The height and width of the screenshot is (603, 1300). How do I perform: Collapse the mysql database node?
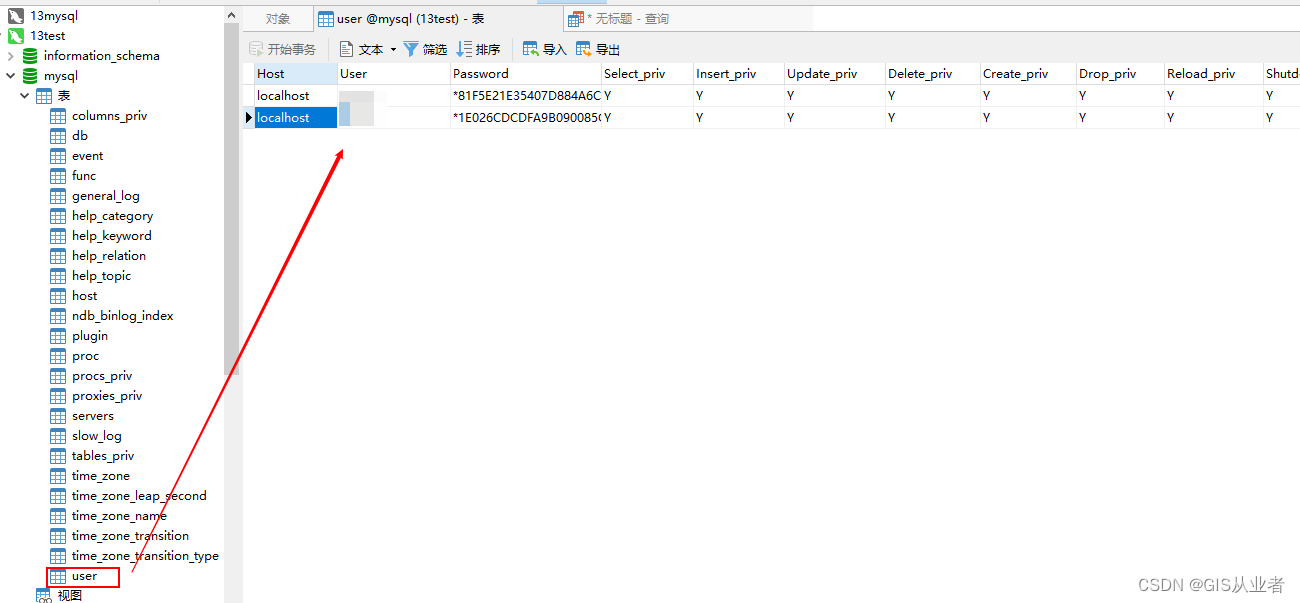pyautogui.click(x=11, y=76)
